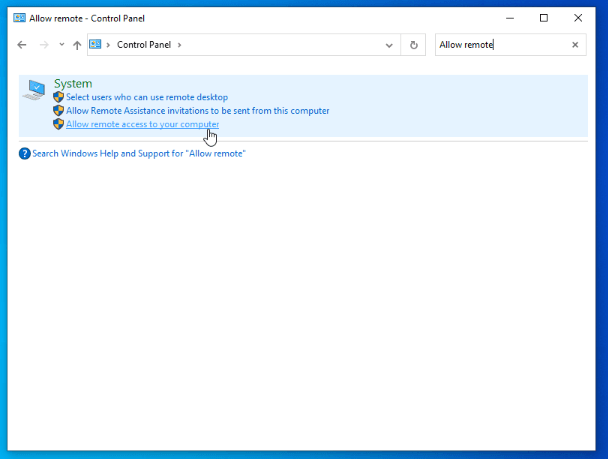Screen dimensions: 608x459
Task: Open Allow Remote Assistance invitations link
Action: coord(197,110)
